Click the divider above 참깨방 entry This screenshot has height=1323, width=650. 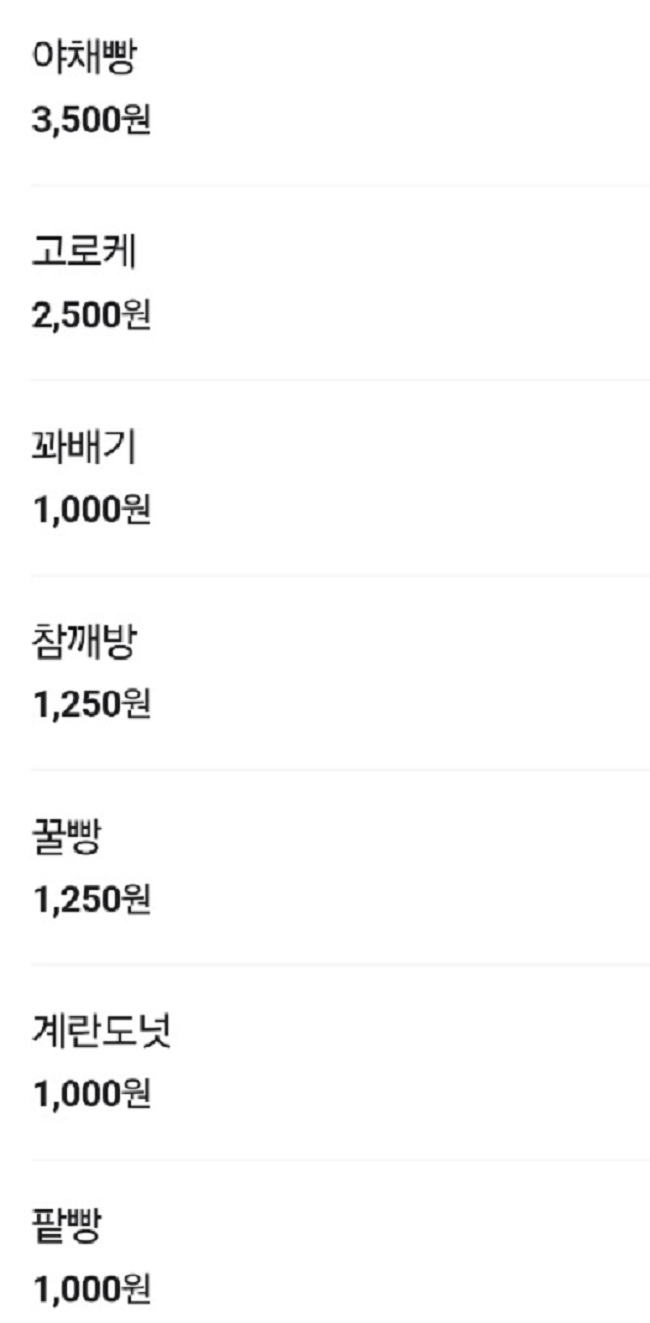pyautogui.click(x=325, y=575)
